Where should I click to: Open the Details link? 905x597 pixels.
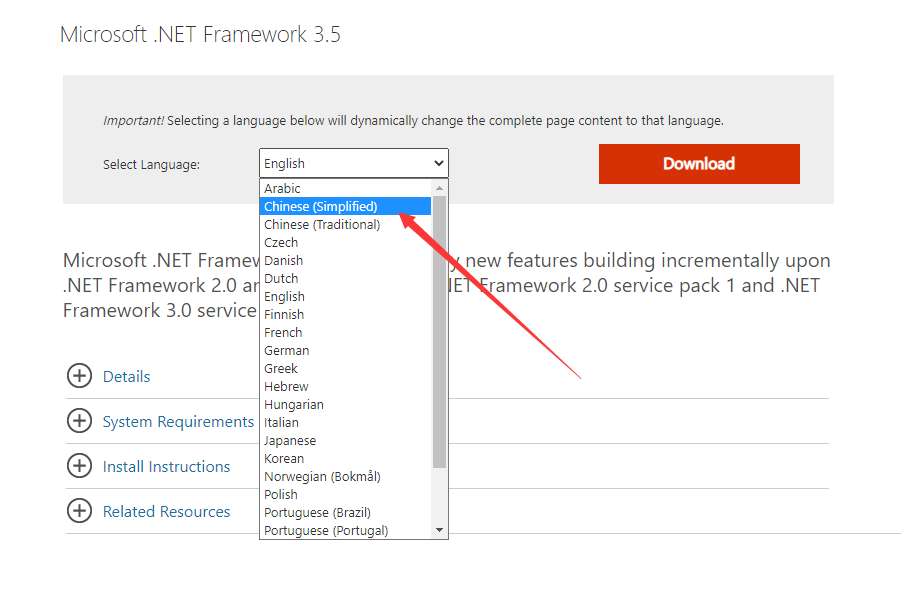[126, 376]
